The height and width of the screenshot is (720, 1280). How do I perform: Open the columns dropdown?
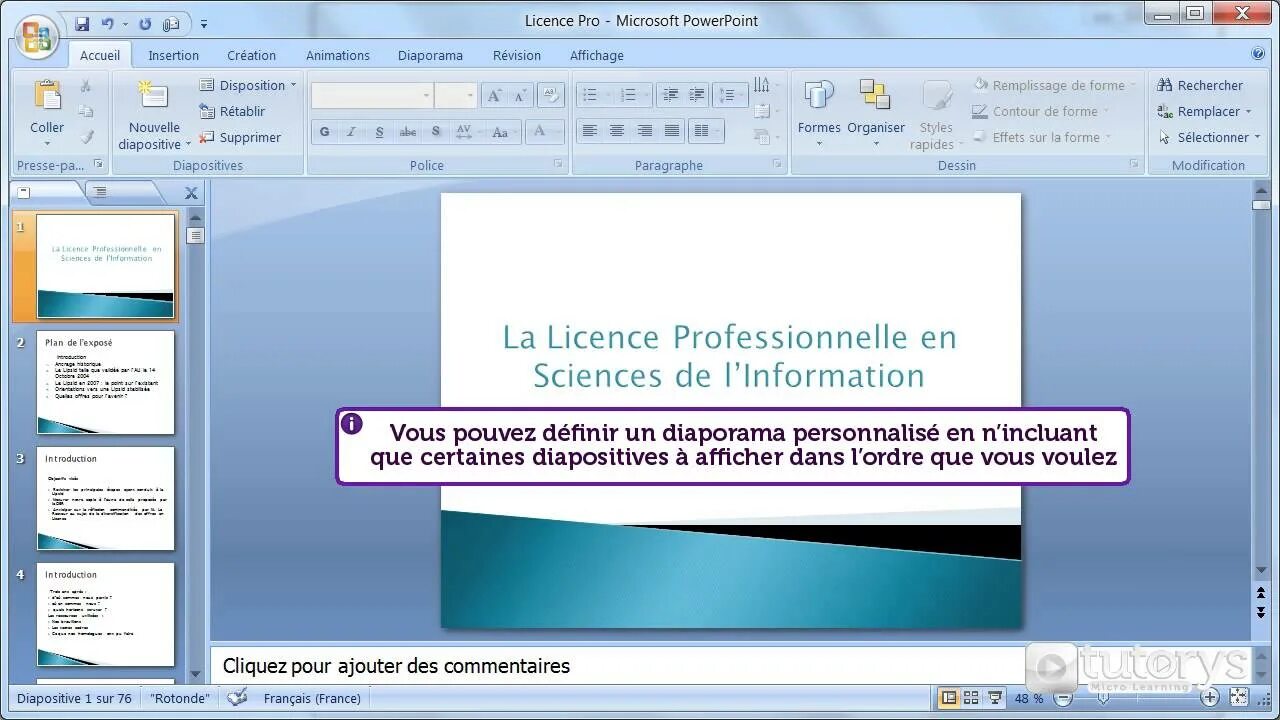coord(707,132)
